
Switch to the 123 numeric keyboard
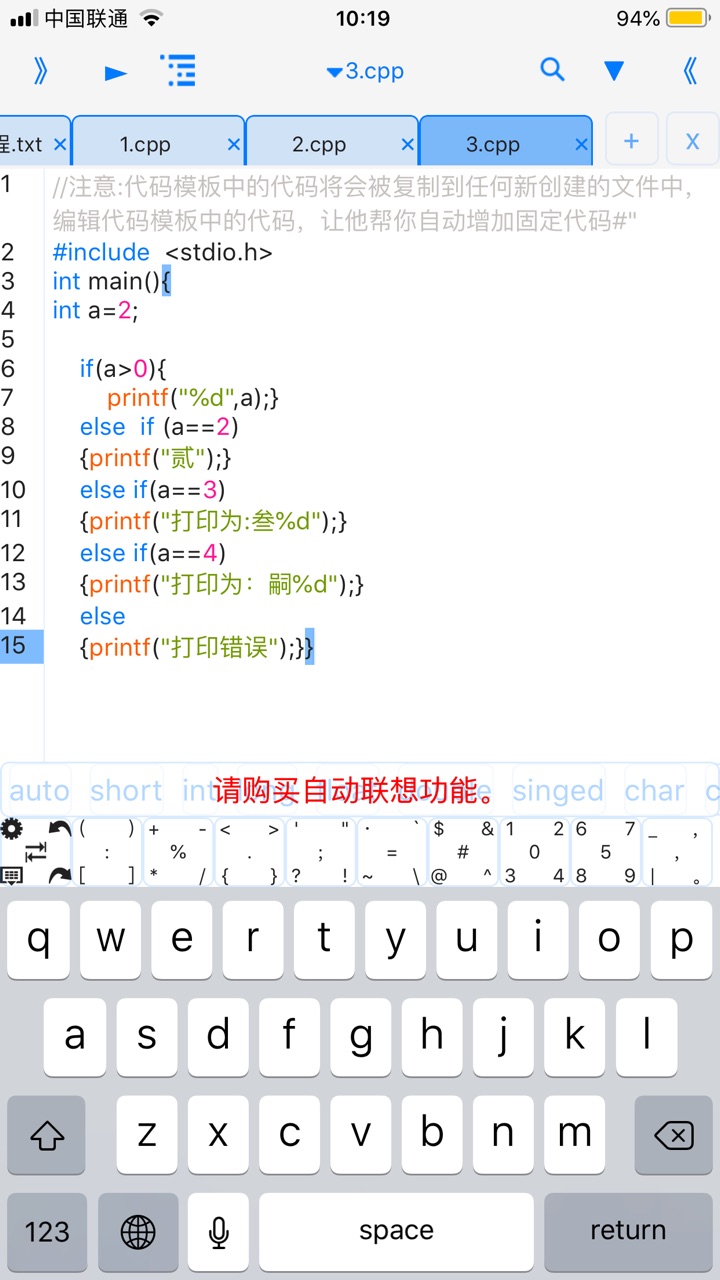pos(47,1231)
